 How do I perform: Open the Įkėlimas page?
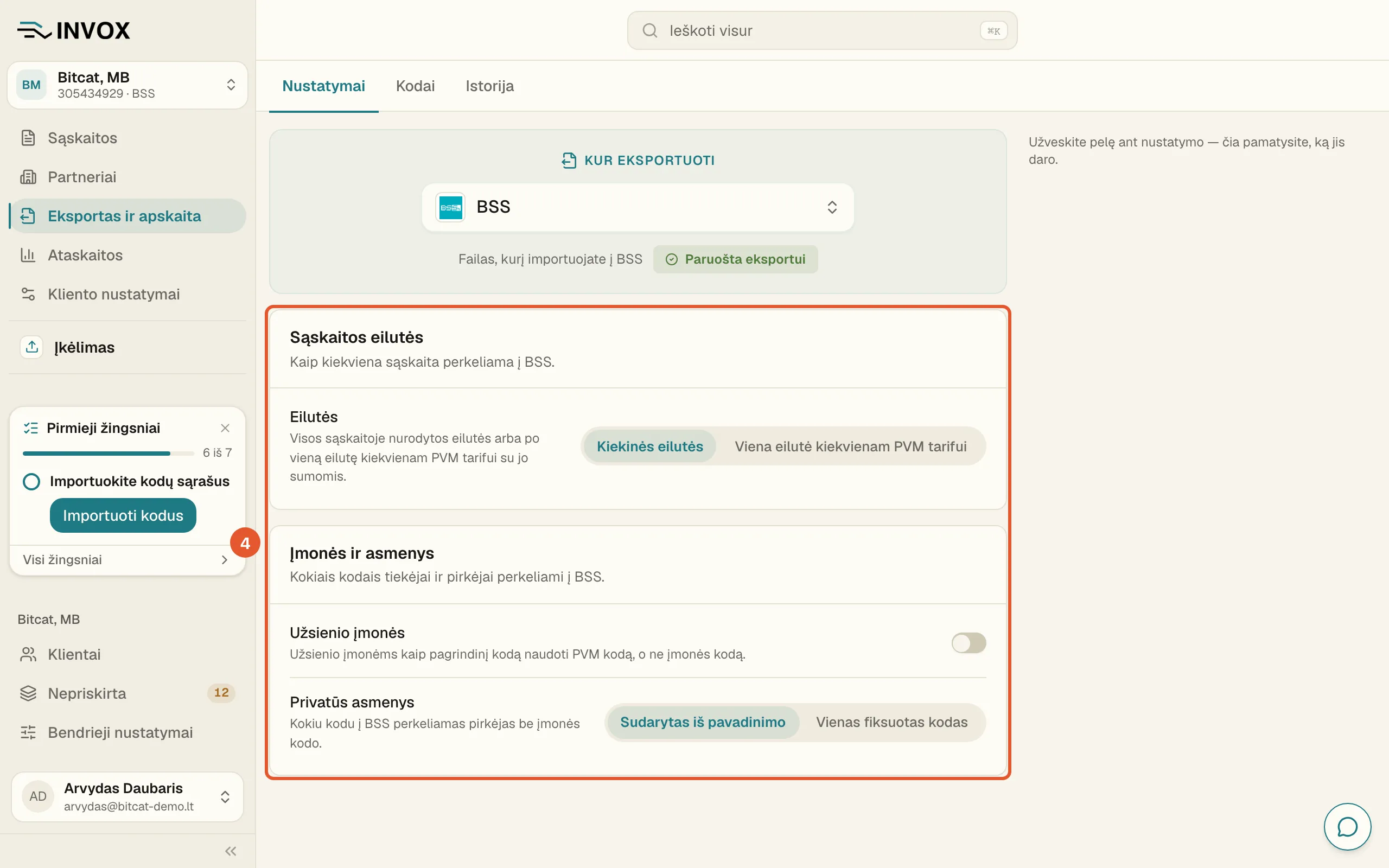pyautogui.click(x=128, y=347)
